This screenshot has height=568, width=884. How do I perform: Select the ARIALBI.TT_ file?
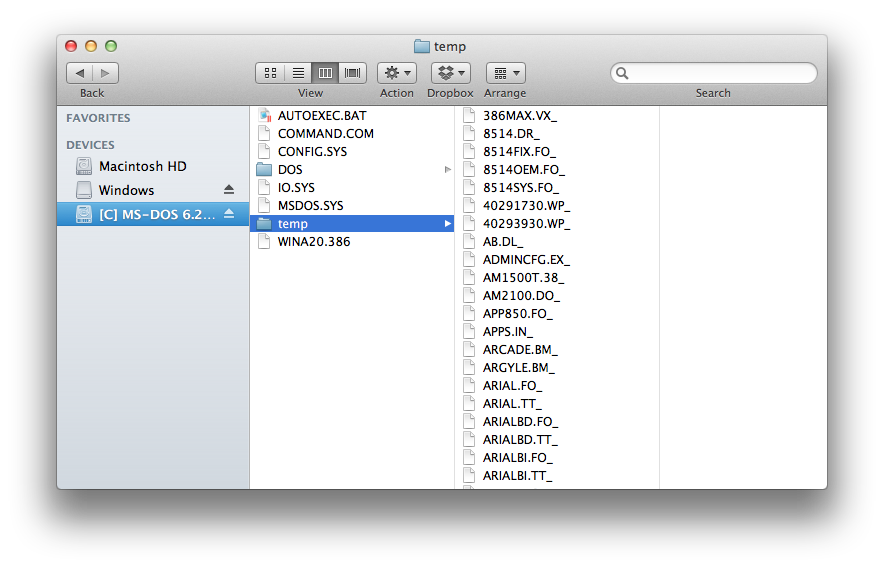(557, 476)
